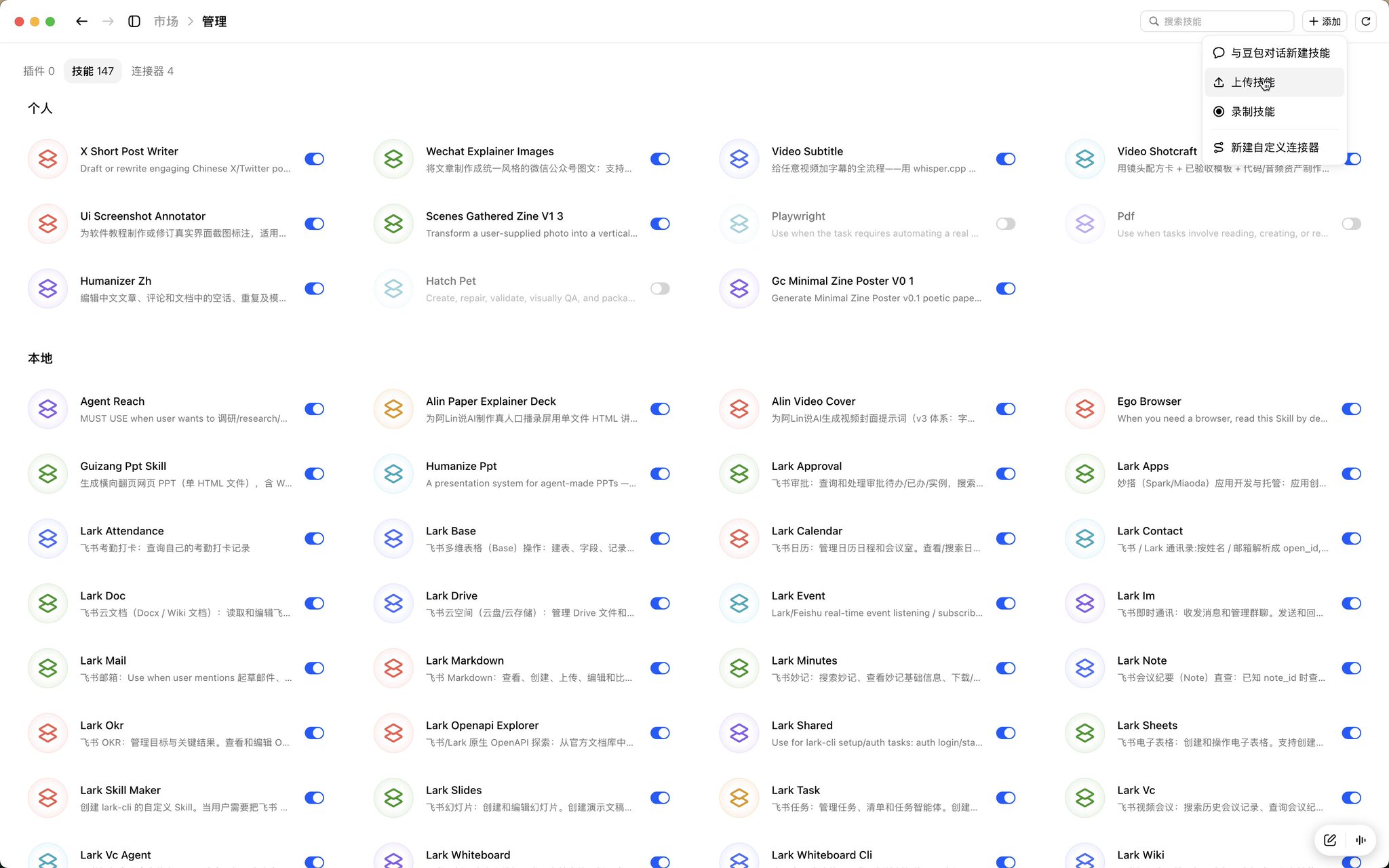Click the Lark Openapi Explorer title

tap(482, 726)
